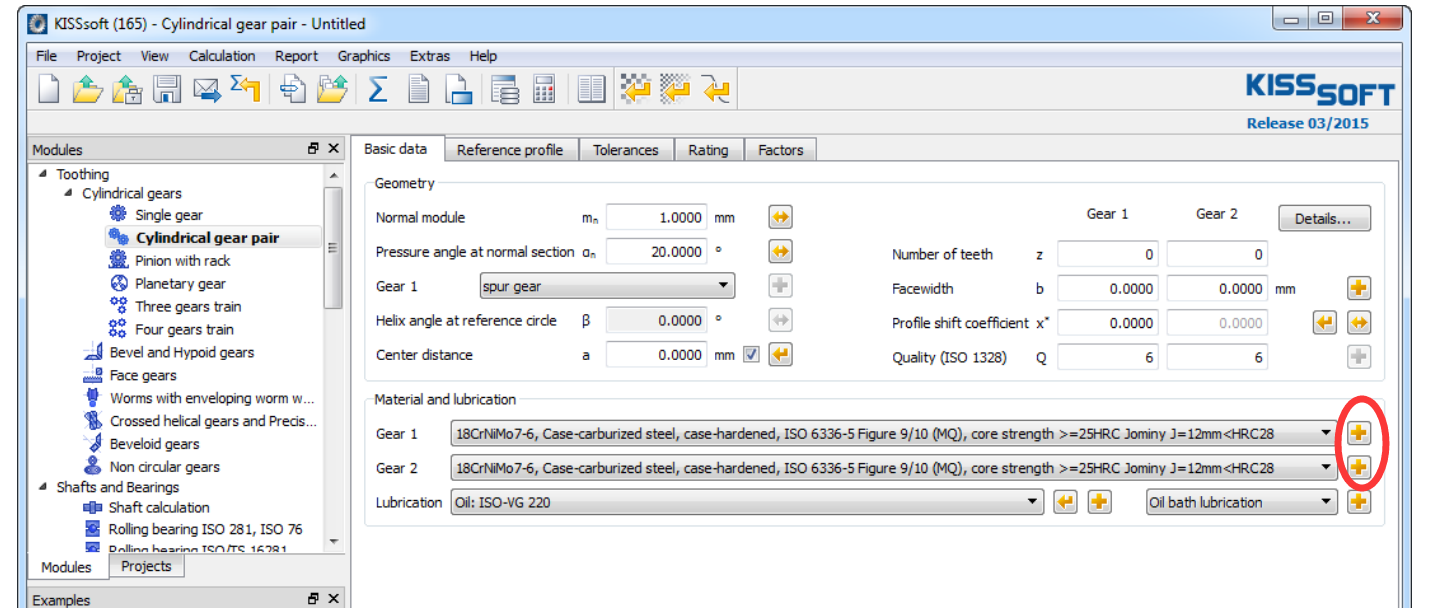The width and height of the screenshot is (1431, 608).
Task: Click Profile shift coefficient left-arrow sizing button
Action: [1324, 323]
